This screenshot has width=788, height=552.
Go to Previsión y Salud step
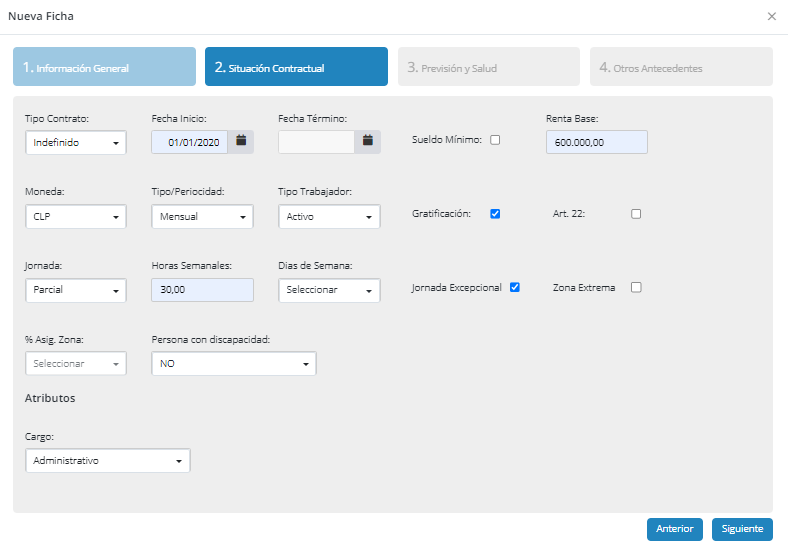point(489,67)
